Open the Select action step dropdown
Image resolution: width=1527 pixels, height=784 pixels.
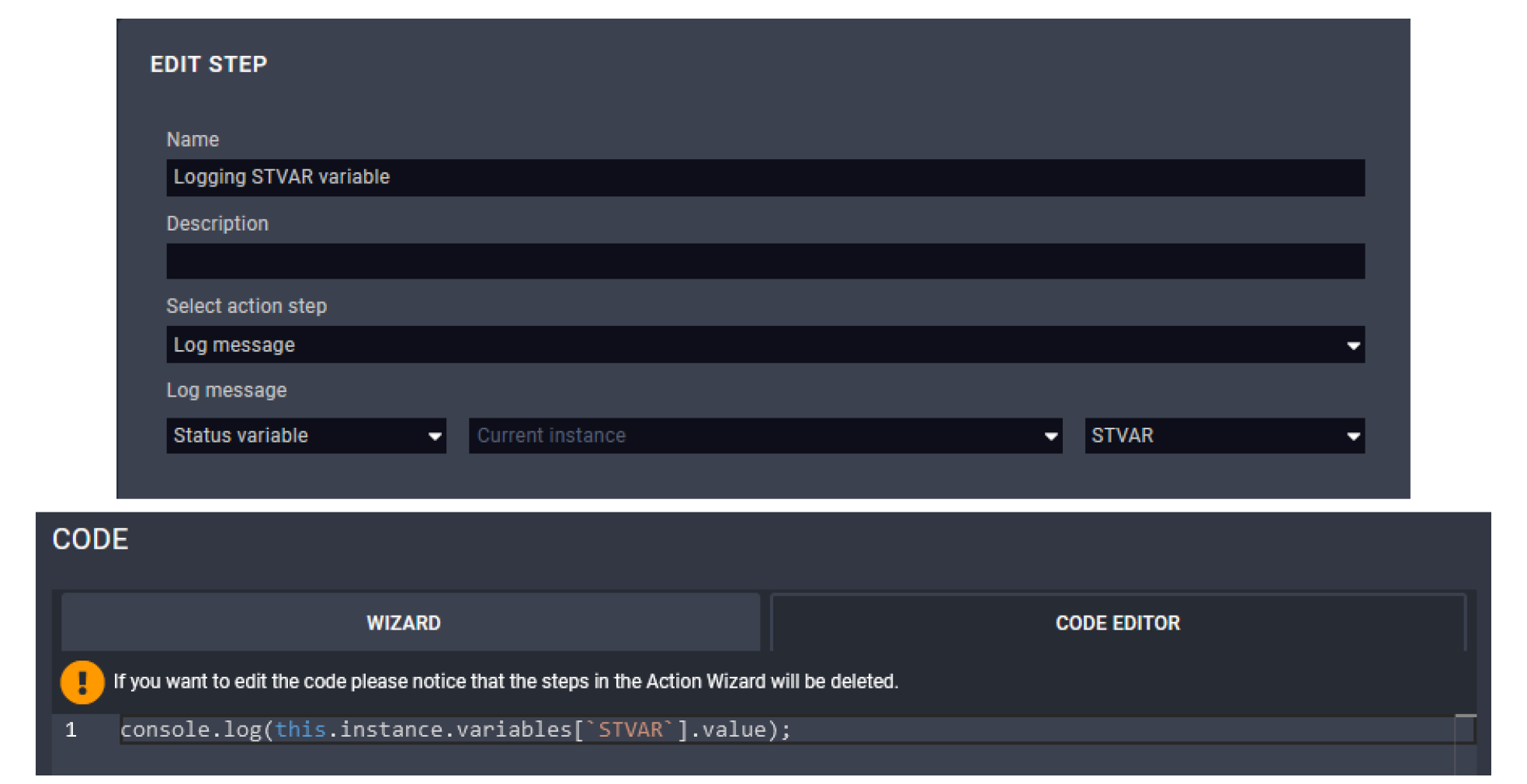764,345
